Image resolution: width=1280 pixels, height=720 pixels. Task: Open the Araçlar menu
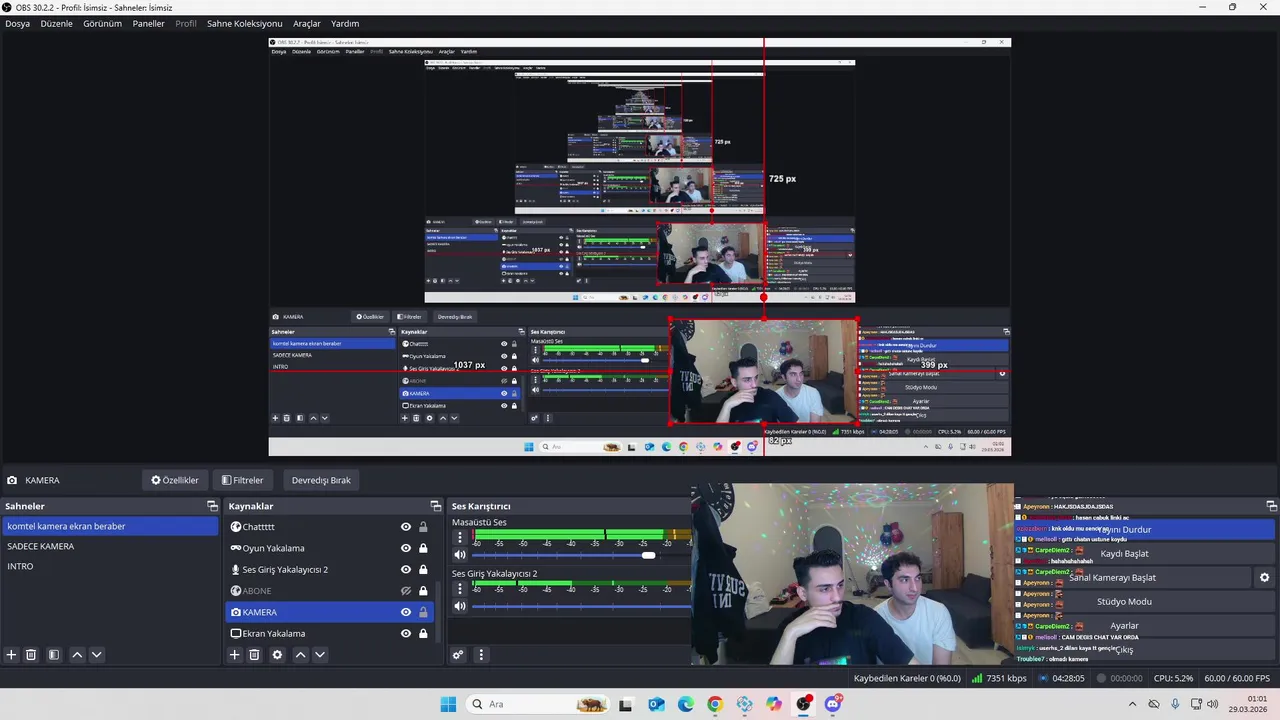(306, 23)
